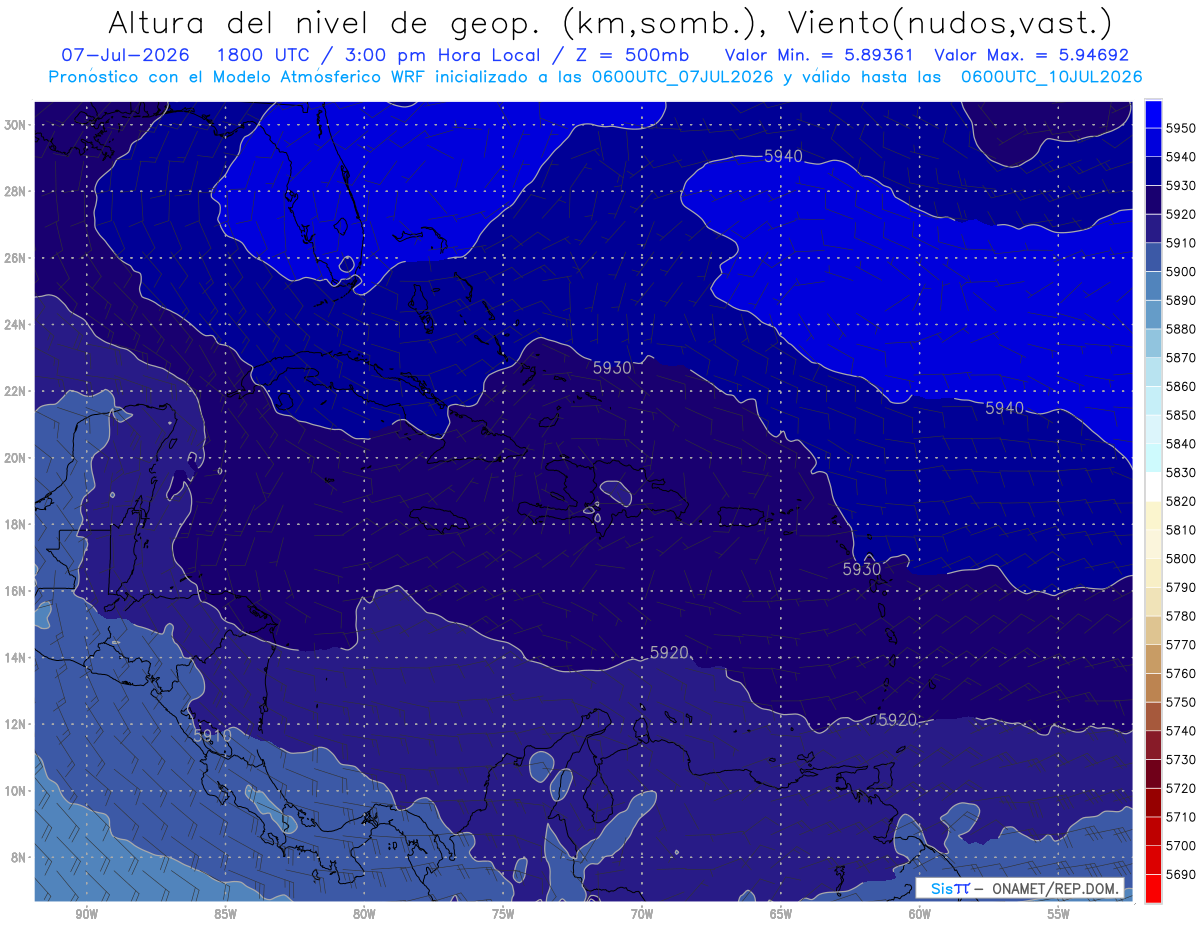Viewport: 1200px width, 927px height.
Task: Click the colorbar swatch between 5840 and 5850
Action: pos(1153,429)
